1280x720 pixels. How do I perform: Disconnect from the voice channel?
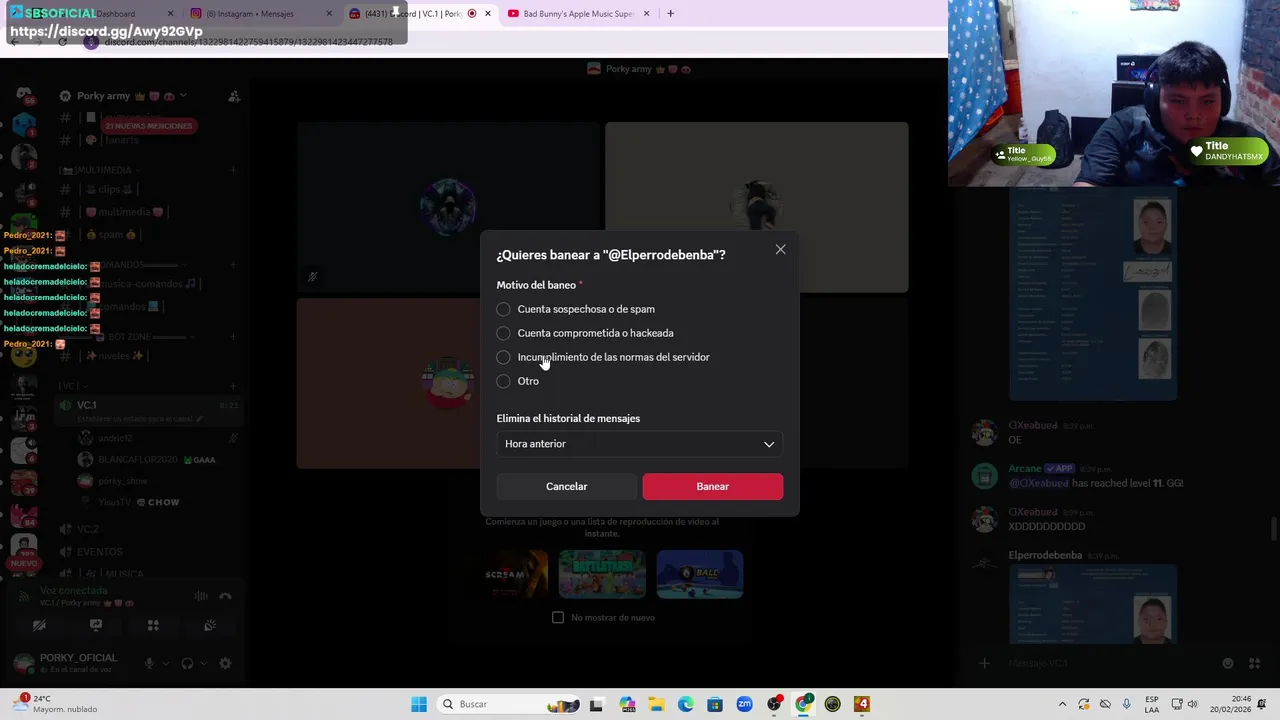pos(225,596)
